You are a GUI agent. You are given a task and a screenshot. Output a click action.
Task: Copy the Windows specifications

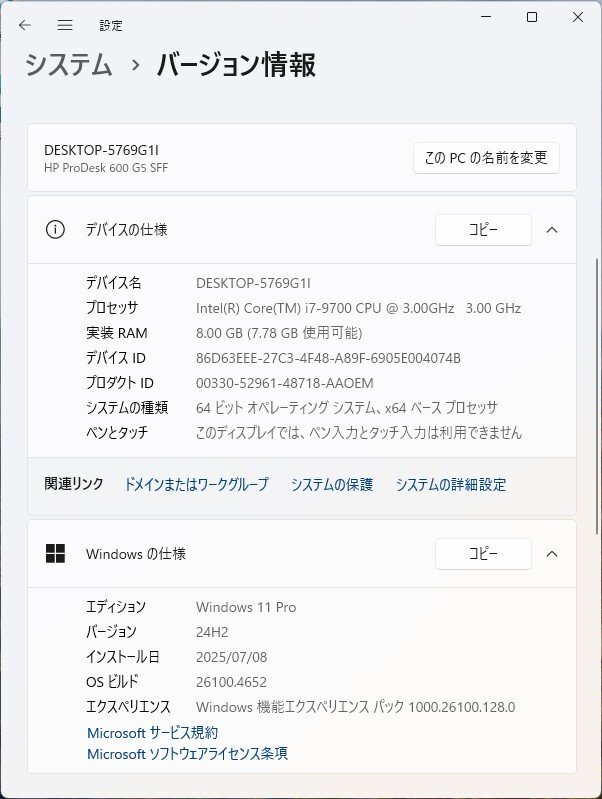click(483, 554)
